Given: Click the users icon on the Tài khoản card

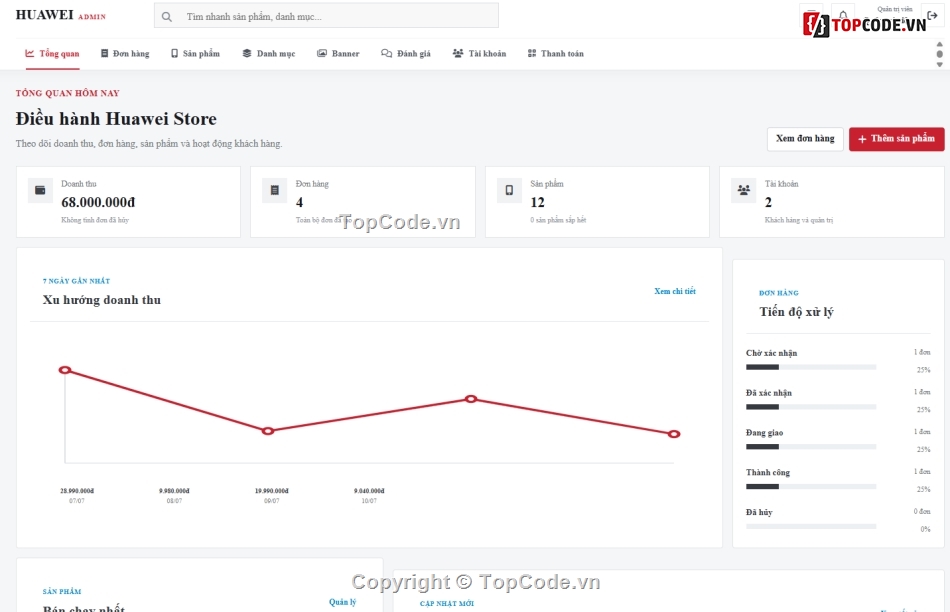Looking at the screenshot, I should [x=743, y=190].
